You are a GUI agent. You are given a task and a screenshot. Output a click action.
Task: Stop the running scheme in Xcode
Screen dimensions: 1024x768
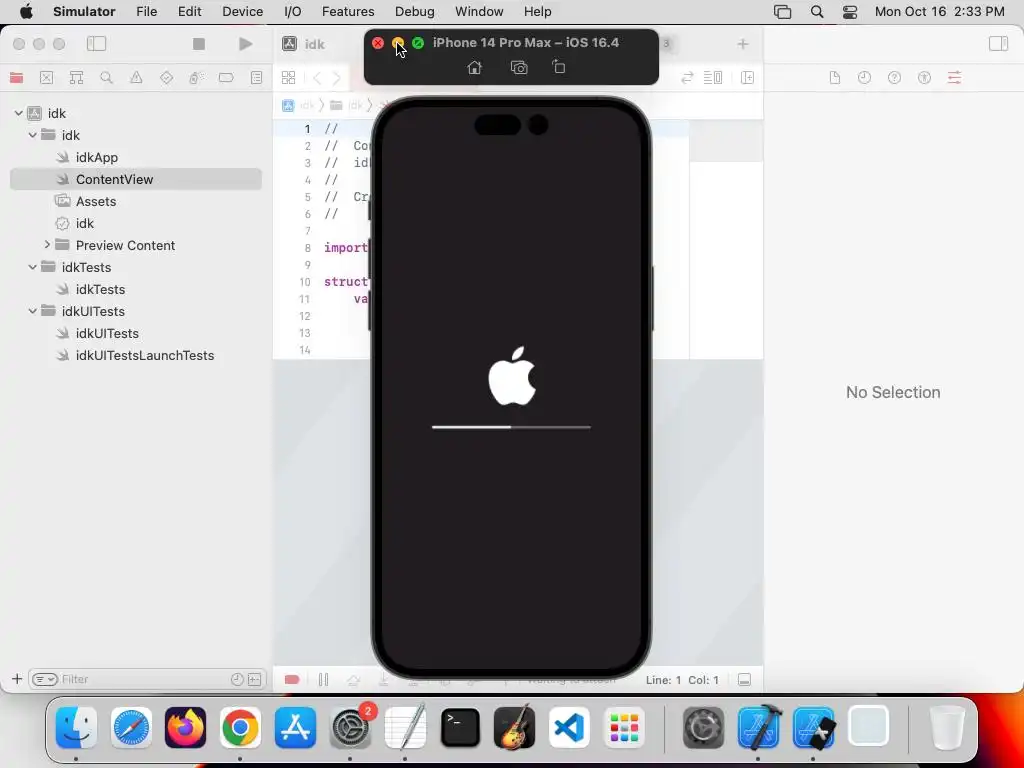pos(199,44)
